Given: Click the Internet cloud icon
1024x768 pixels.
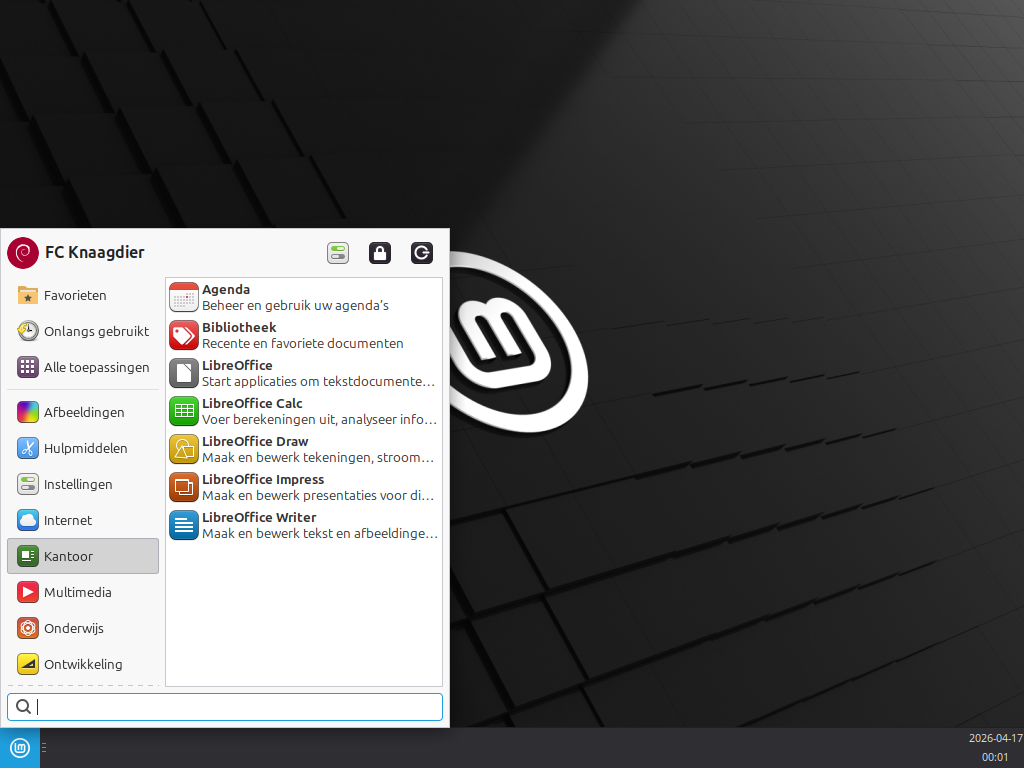Looking at the screenshot, I should pos(27,520).
